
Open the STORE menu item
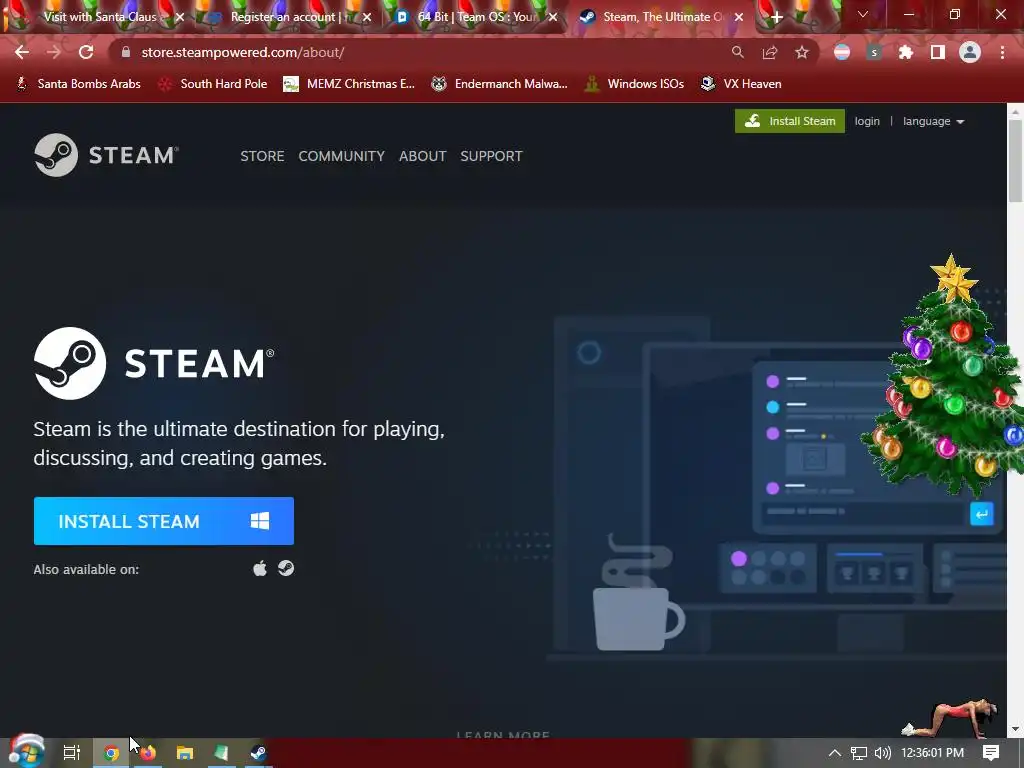coord(262,156)
